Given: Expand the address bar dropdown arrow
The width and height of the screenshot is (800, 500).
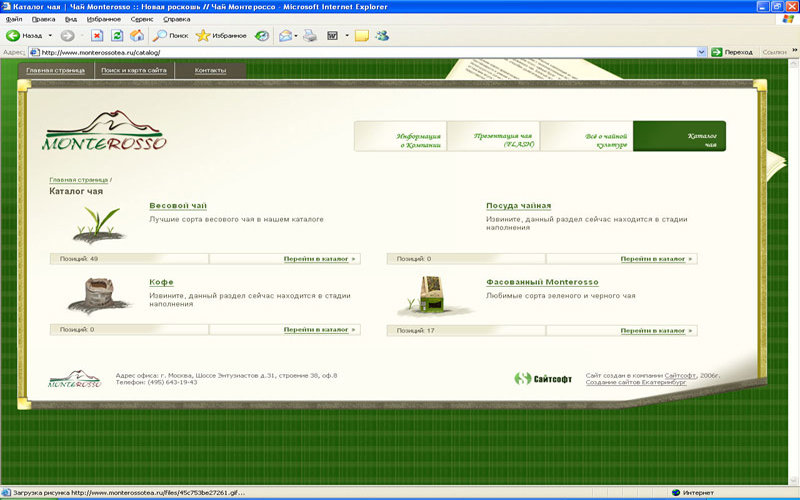Looking at the screenshot, I should 702,52.
